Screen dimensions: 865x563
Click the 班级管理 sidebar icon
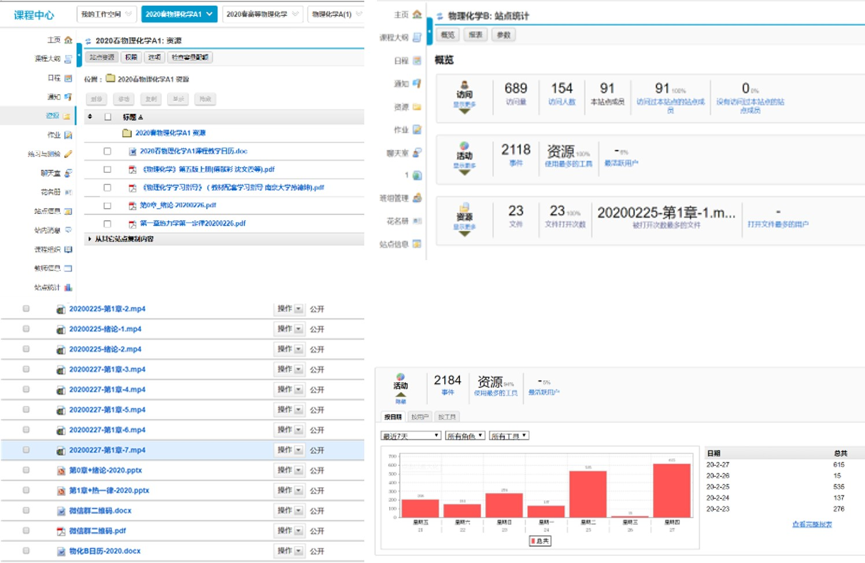(416, 198)
